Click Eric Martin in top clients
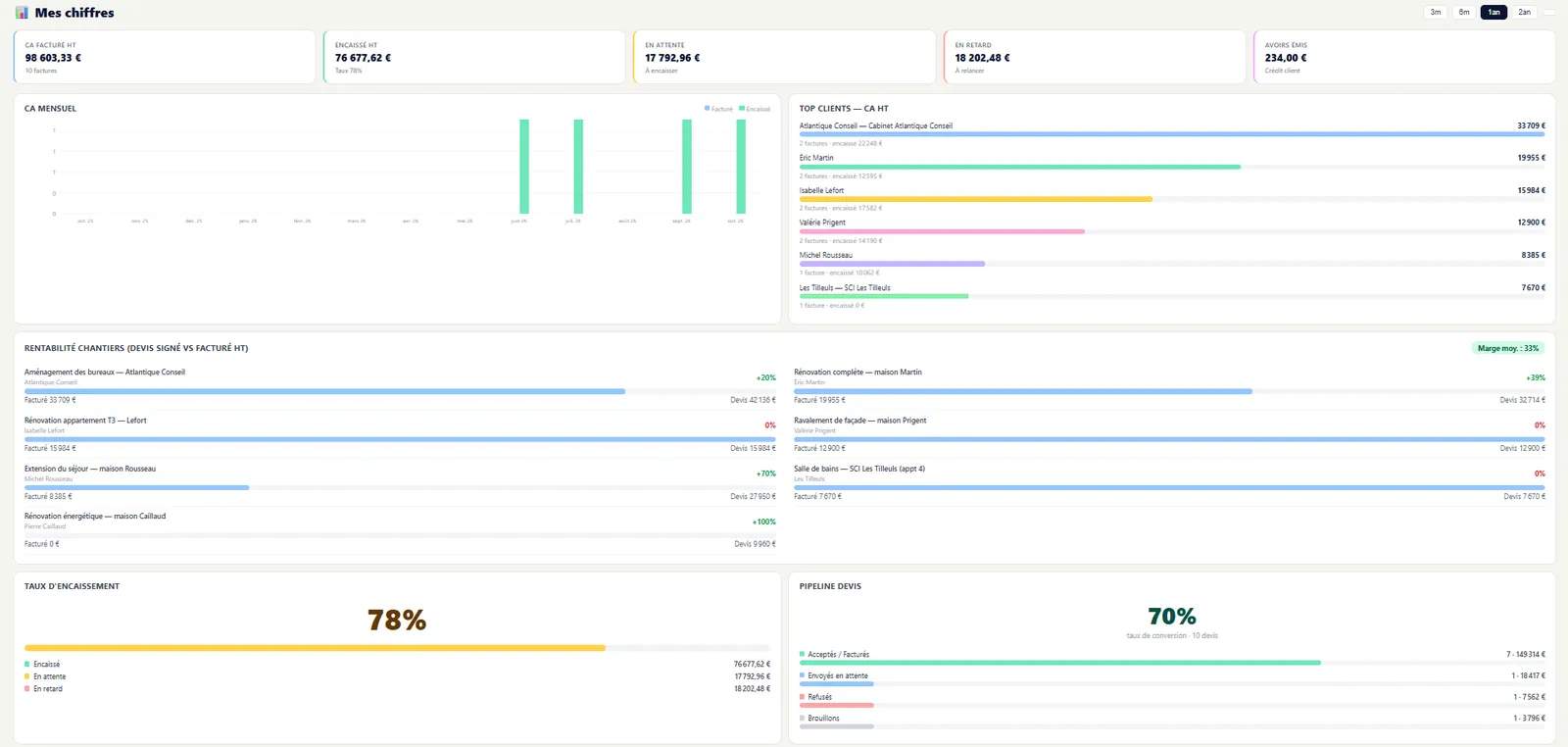 coord(816,158)
